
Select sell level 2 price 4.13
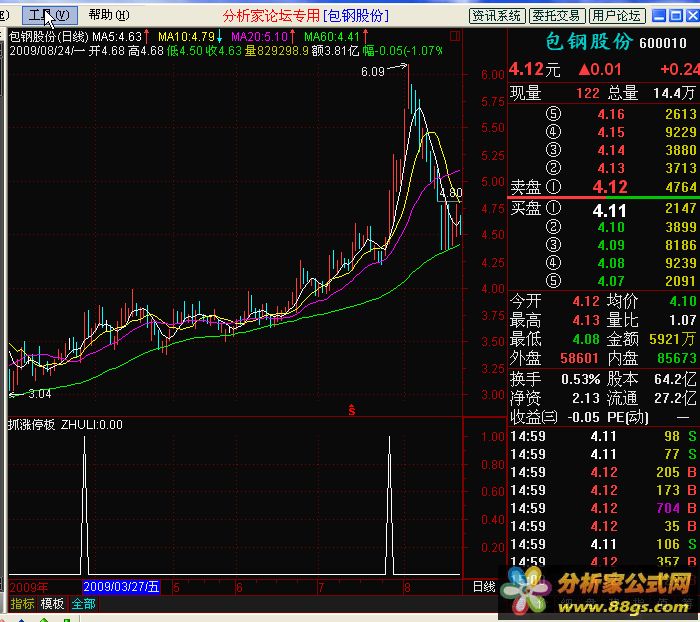click(611, 168)
